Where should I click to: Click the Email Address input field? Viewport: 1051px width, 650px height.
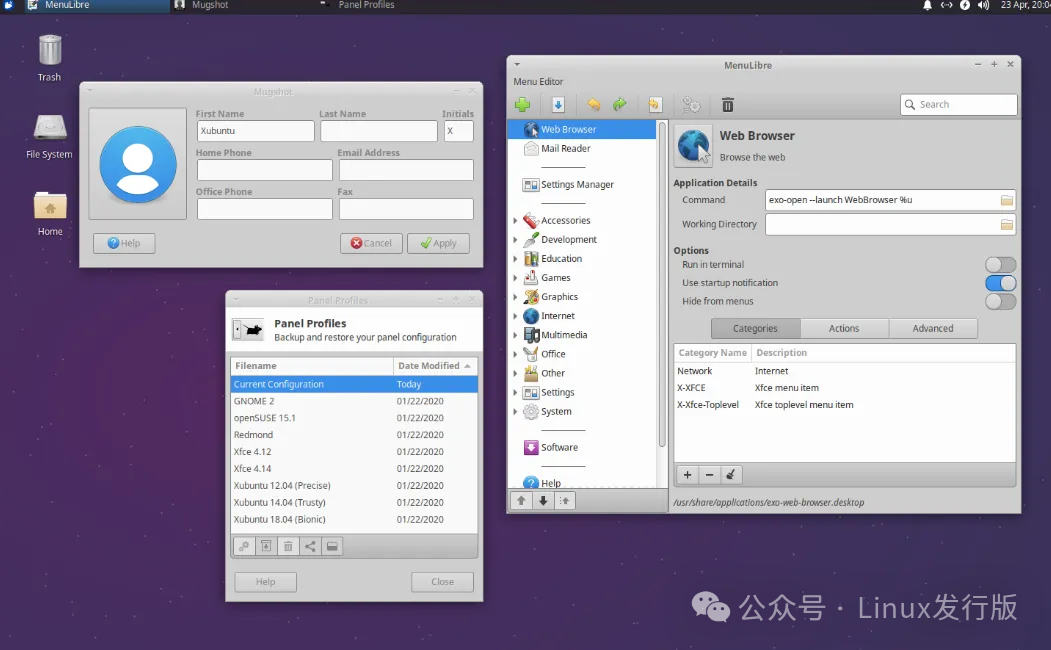coord(405,170)
